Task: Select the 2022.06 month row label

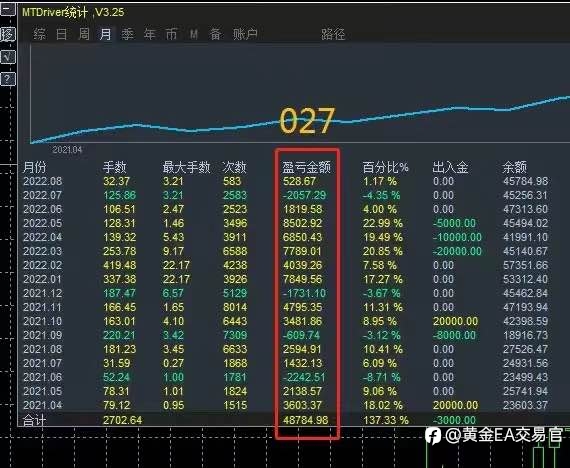Action: tap(43, 209)
